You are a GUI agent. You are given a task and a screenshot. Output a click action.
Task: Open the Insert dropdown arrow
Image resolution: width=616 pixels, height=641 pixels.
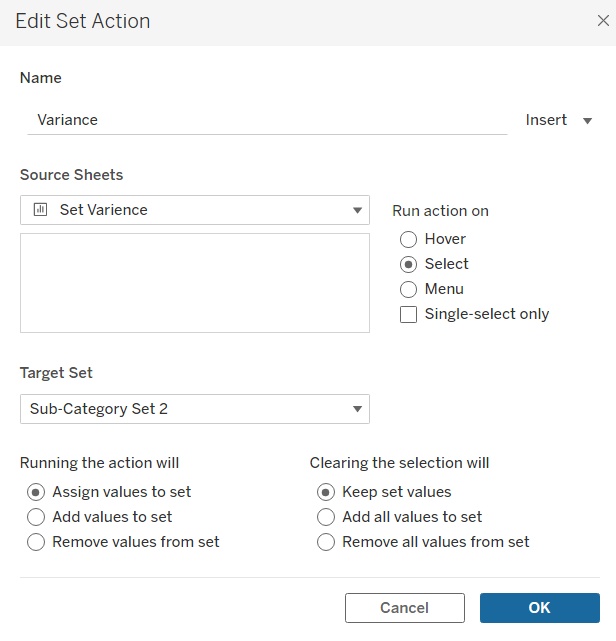[587, 121]
